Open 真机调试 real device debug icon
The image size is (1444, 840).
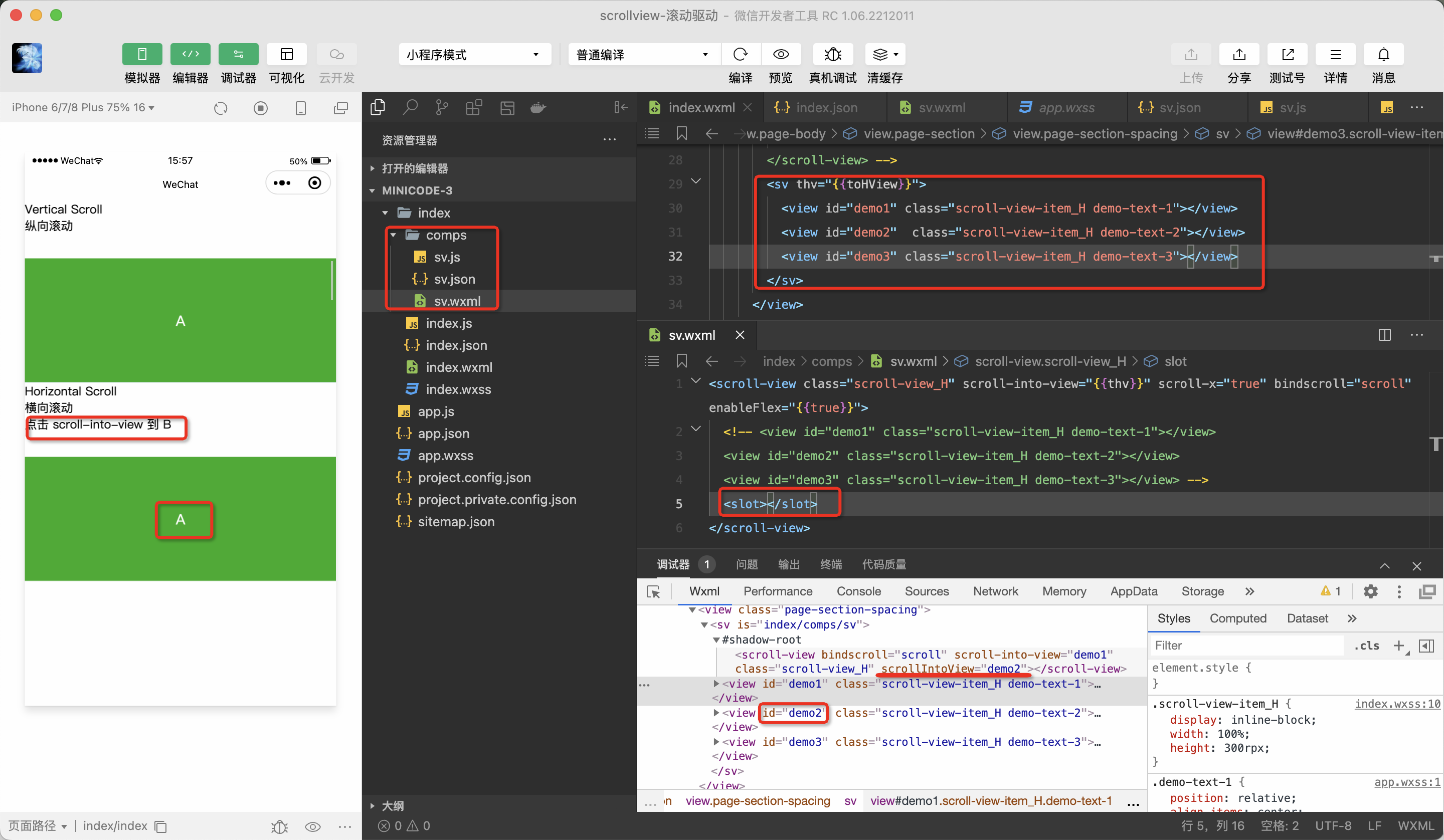point(832,55)
